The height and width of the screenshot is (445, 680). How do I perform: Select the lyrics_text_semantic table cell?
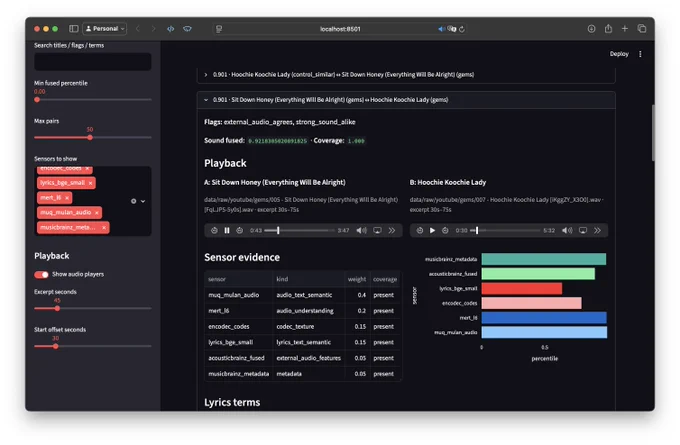pos(308,342)
